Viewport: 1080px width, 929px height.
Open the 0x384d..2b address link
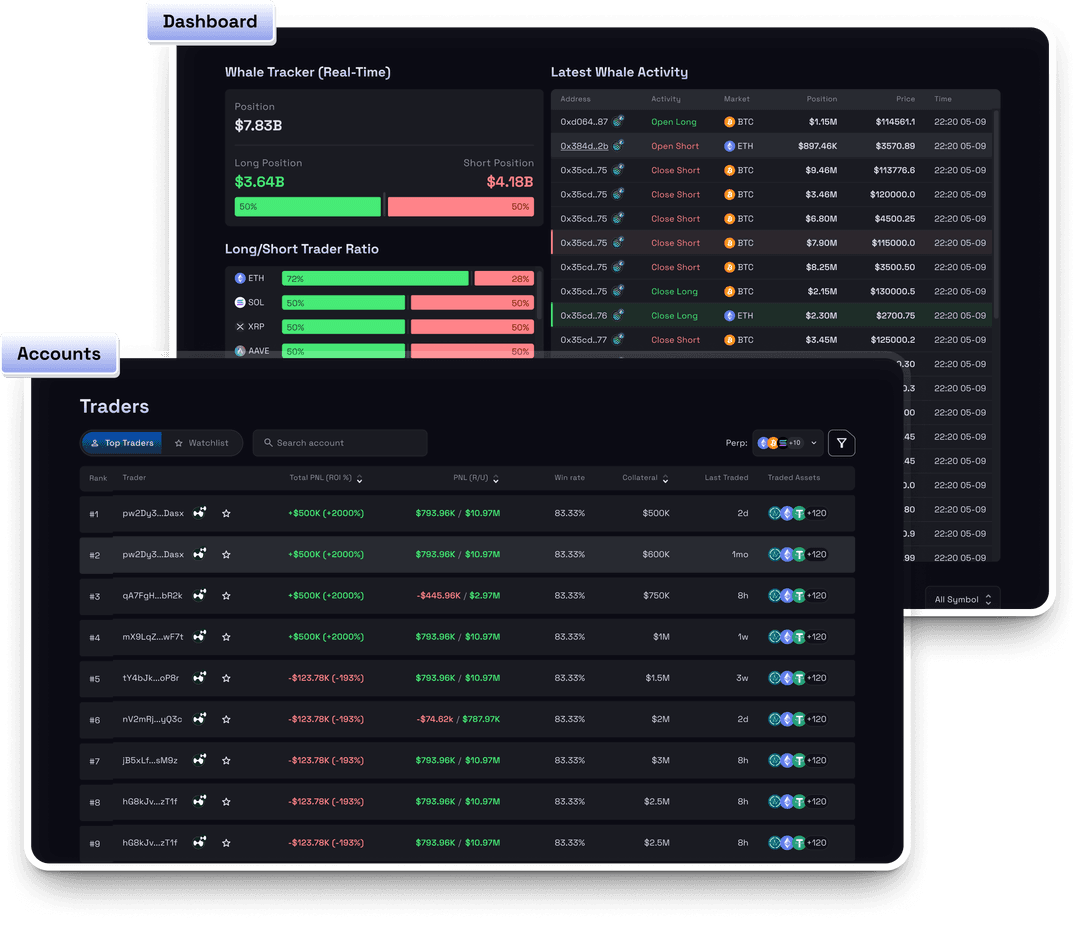pyautogui.click(x=583, y=146)
